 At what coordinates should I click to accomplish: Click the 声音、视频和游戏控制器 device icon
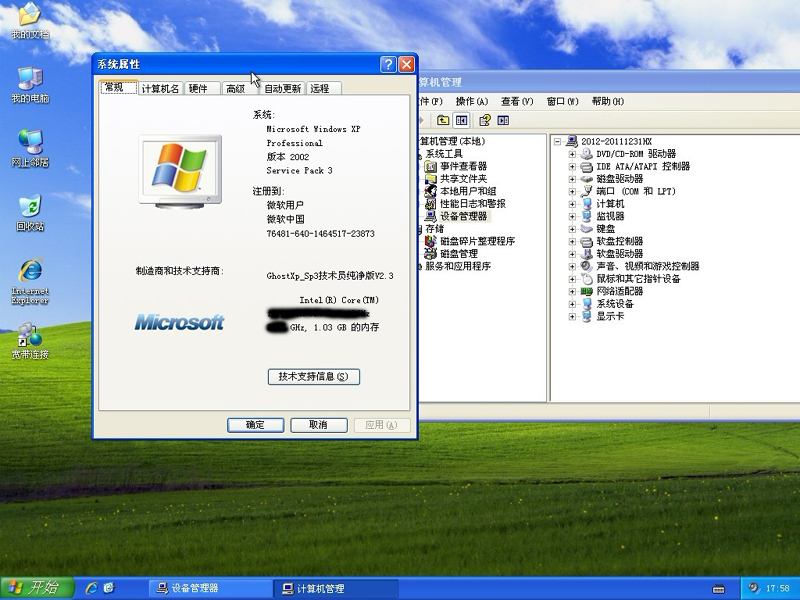pos(587,266)
